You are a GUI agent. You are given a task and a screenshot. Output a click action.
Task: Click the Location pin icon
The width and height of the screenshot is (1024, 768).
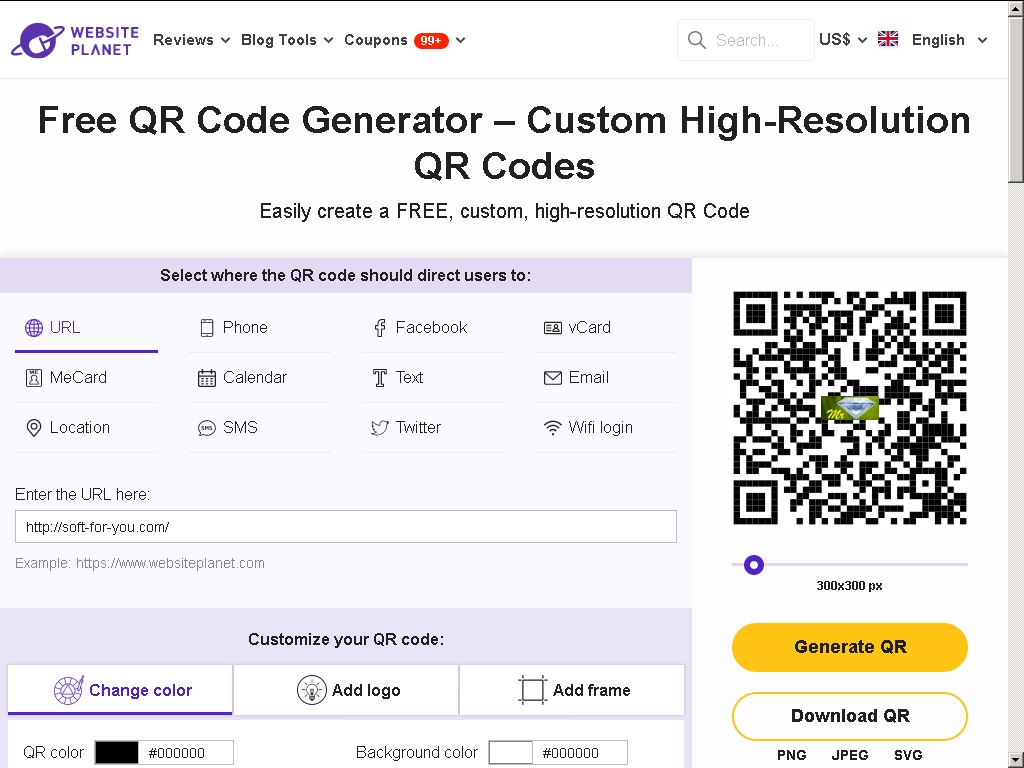[x=33, y=428]
